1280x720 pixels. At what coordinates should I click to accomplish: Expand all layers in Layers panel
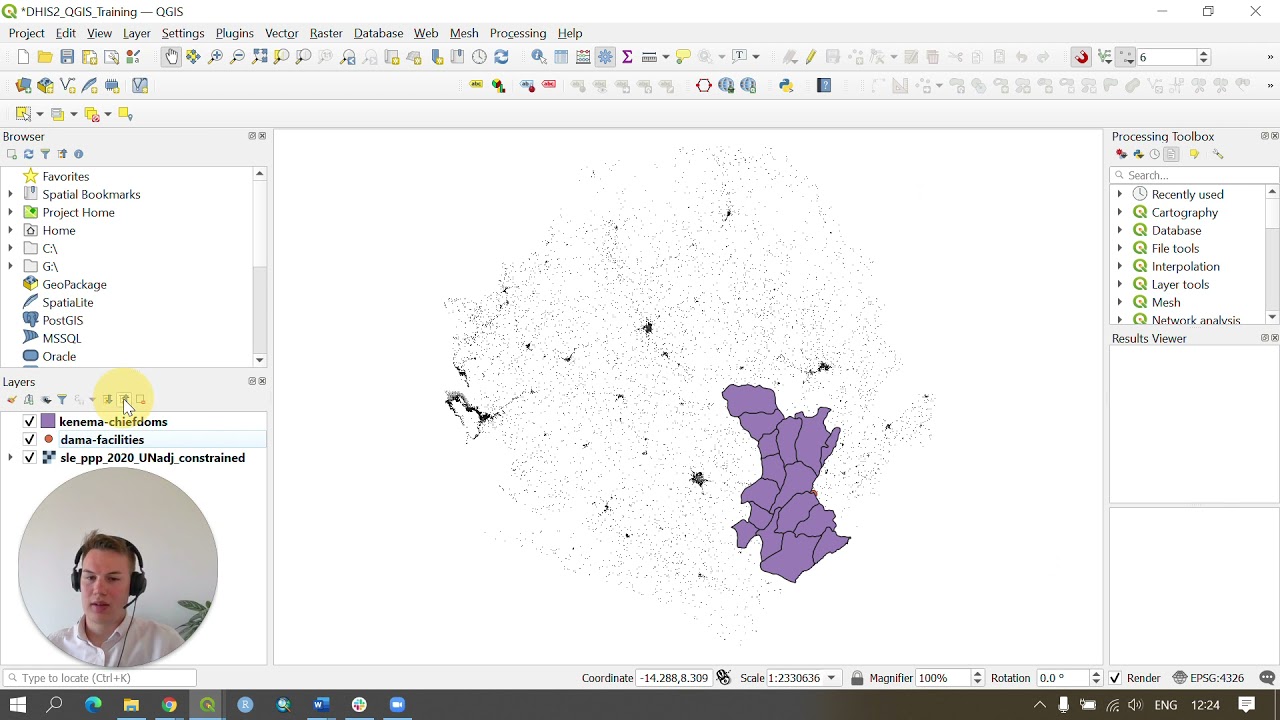[108, 400]
